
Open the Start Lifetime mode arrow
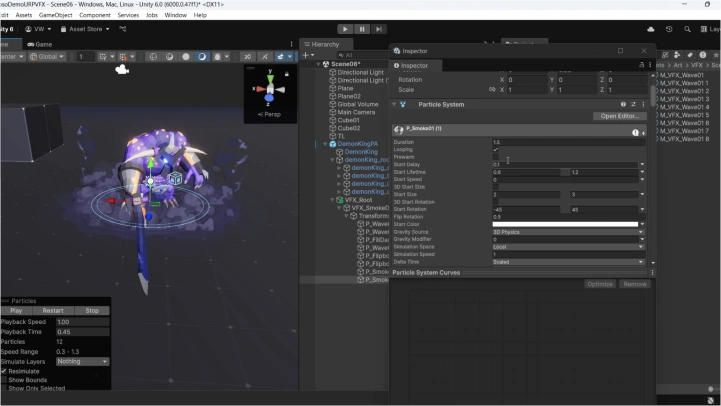[642, 172]
